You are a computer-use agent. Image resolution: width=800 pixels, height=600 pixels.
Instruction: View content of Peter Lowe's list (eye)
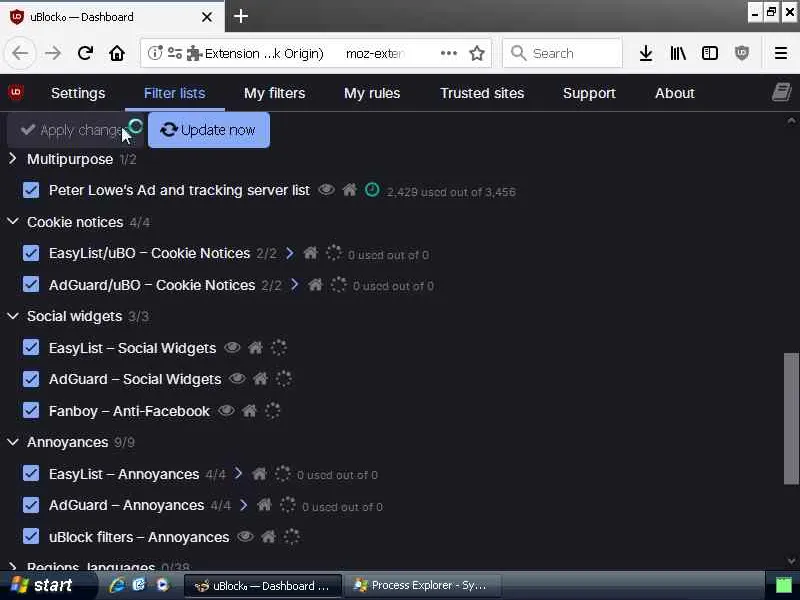(x=327, y=190)
